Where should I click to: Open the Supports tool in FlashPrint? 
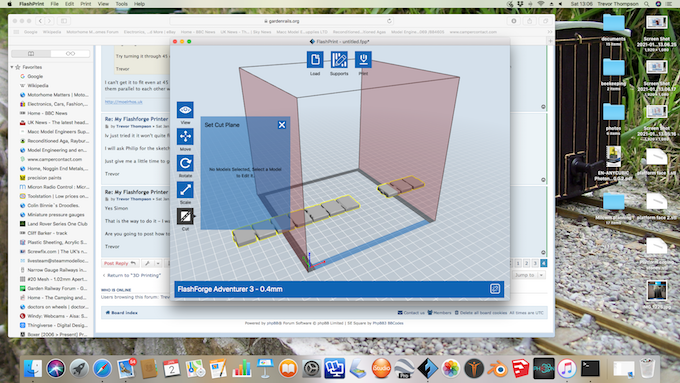339,59
